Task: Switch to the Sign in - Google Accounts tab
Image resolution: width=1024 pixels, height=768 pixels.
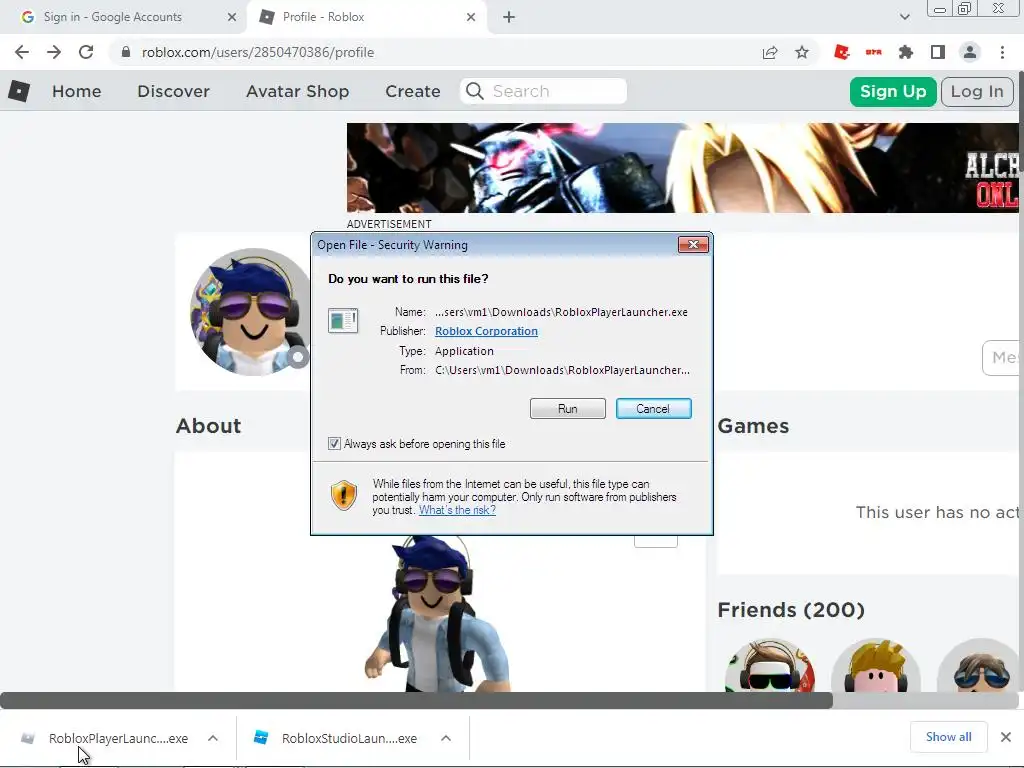Action: coord(124,17)
